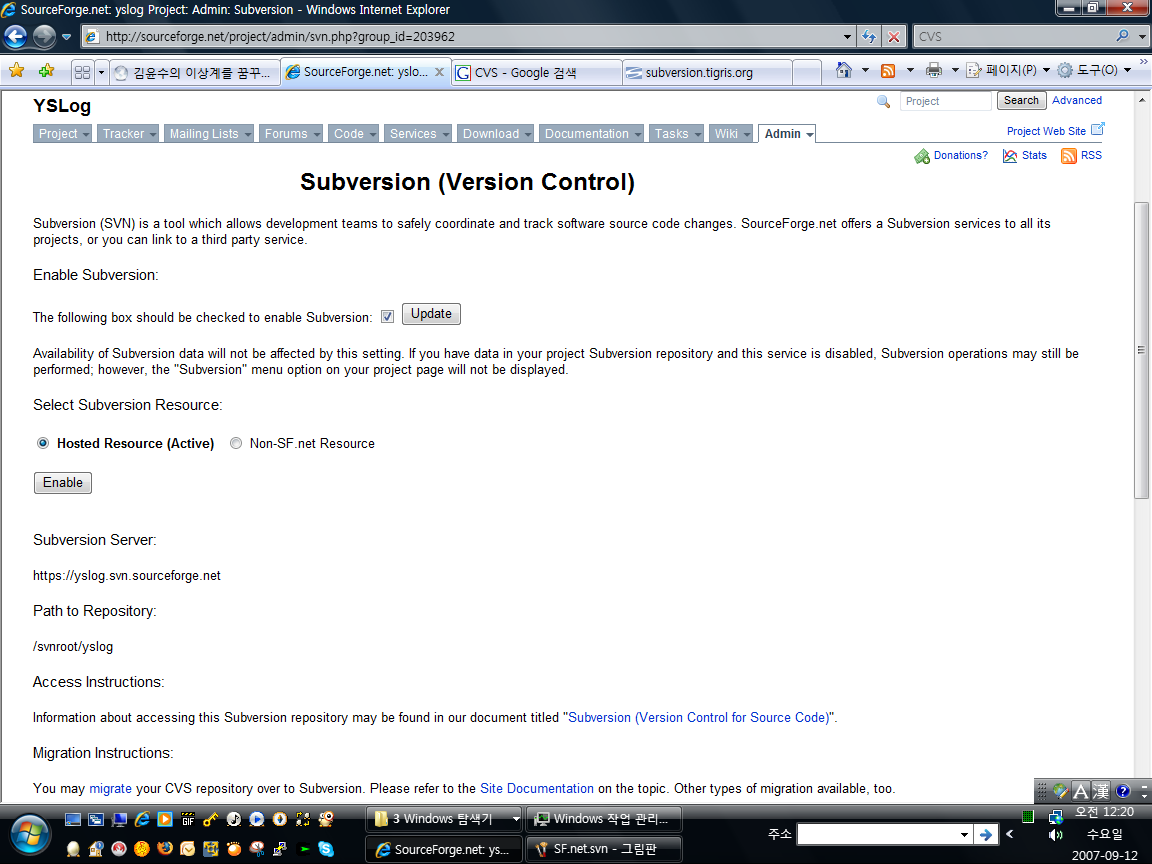The image size is (1152, 864).
Task: Switch to the subversion.tigris.org tab
Action: [x=708, y=73]
